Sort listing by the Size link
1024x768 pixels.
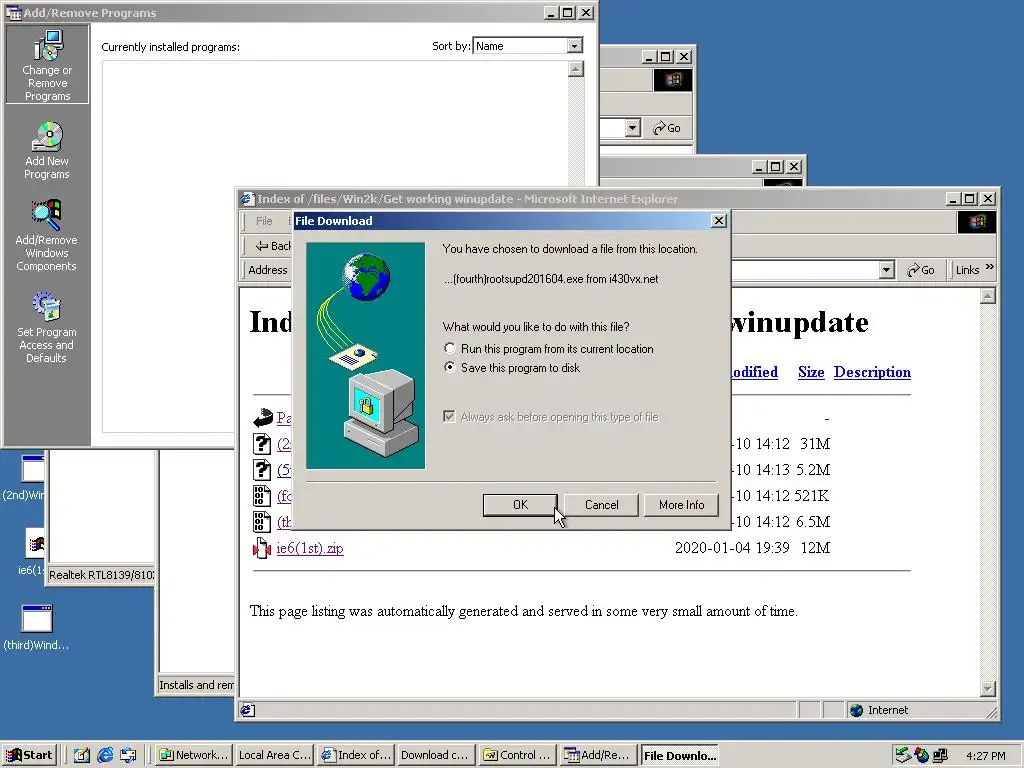811,372
